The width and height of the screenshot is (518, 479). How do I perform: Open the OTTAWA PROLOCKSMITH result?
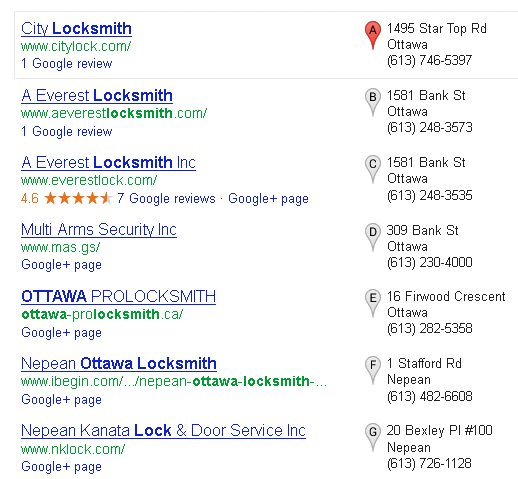pyautogui.click(x=118, y=296)
